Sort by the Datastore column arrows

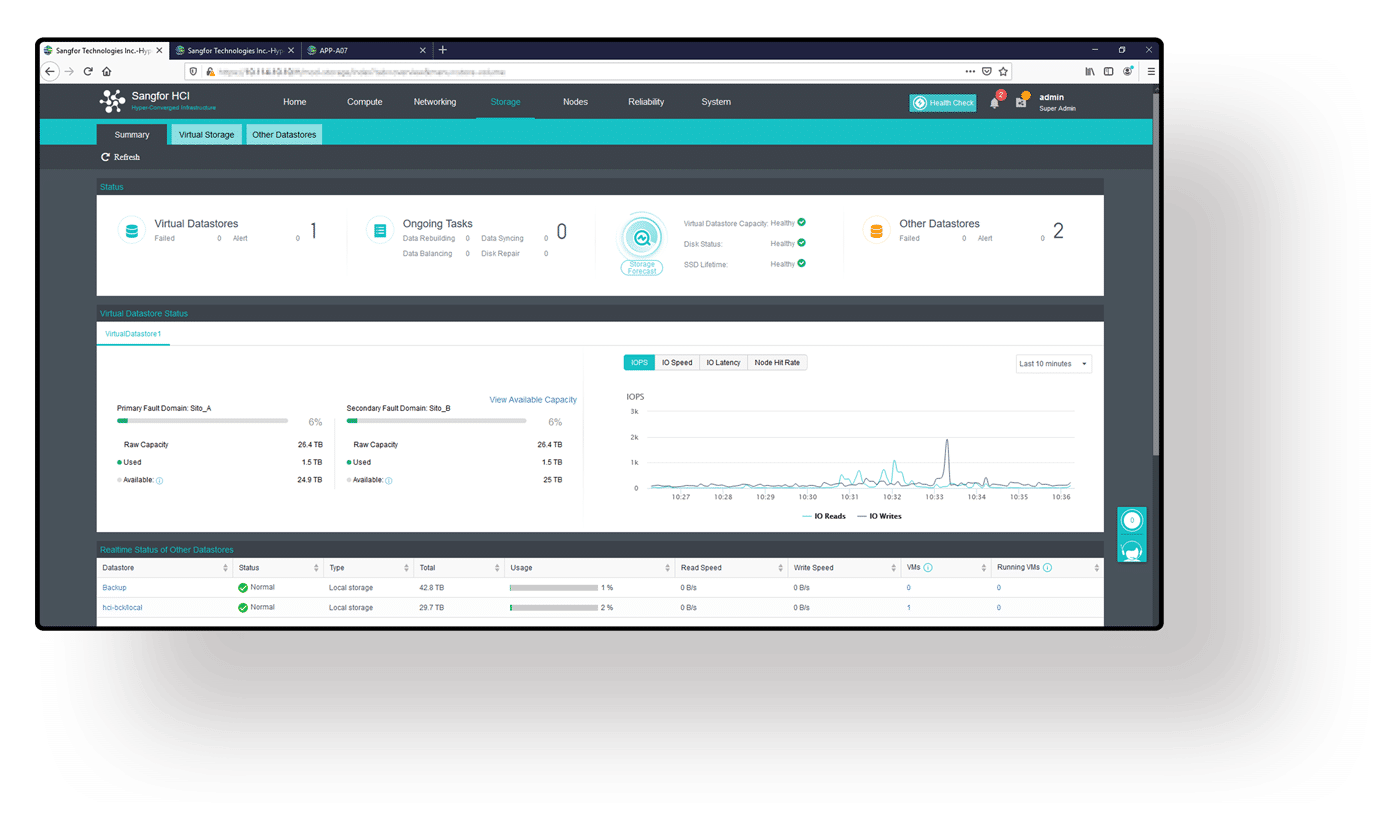pyautogui.click(x=225, y=568)
